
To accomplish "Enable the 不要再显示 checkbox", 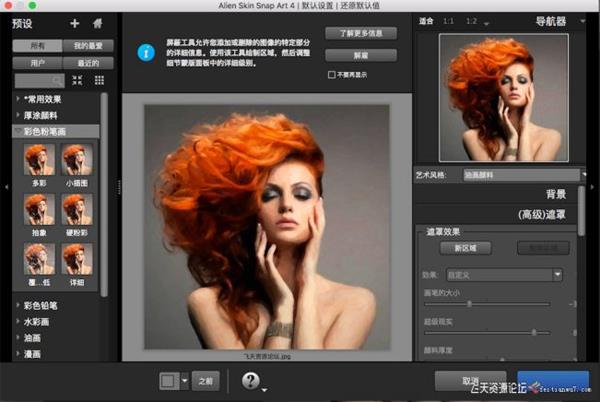I will point(332,74).
